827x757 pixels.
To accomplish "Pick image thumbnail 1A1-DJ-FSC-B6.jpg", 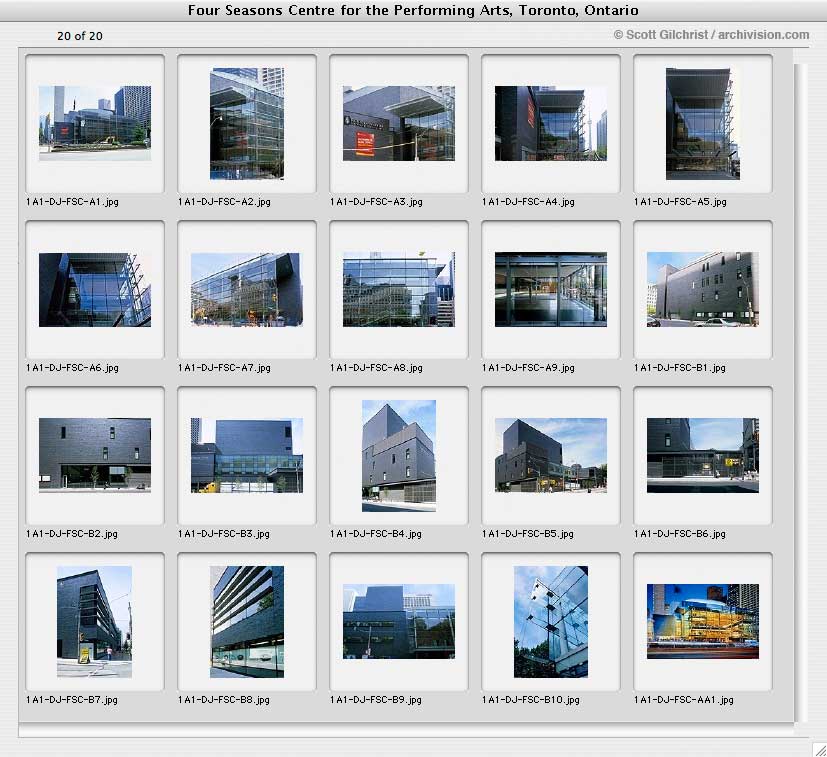I will [x=703, y=455].
